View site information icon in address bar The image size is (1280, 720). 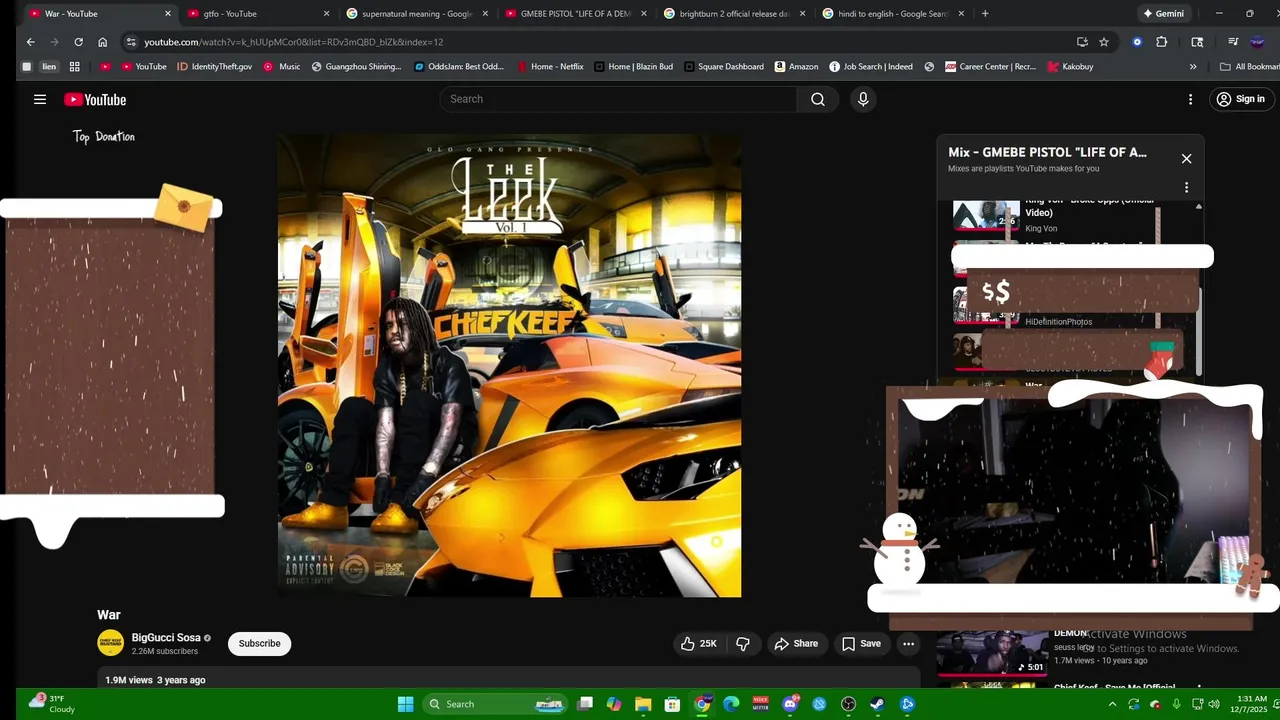tap(130, 42)
